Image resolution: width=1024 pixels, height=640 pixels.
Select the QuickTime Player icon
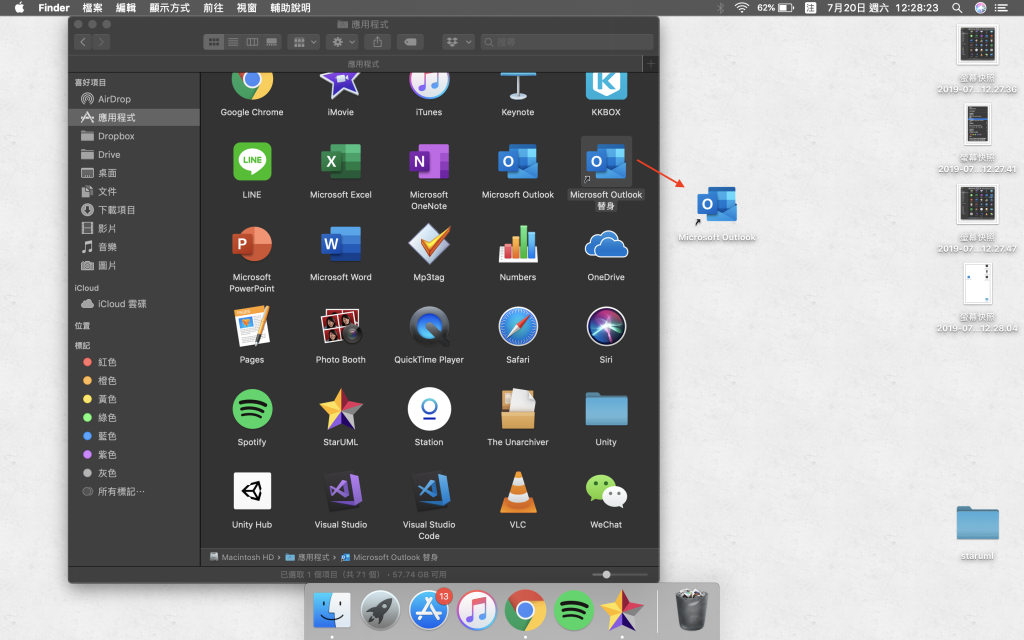[x=429, y=327]
